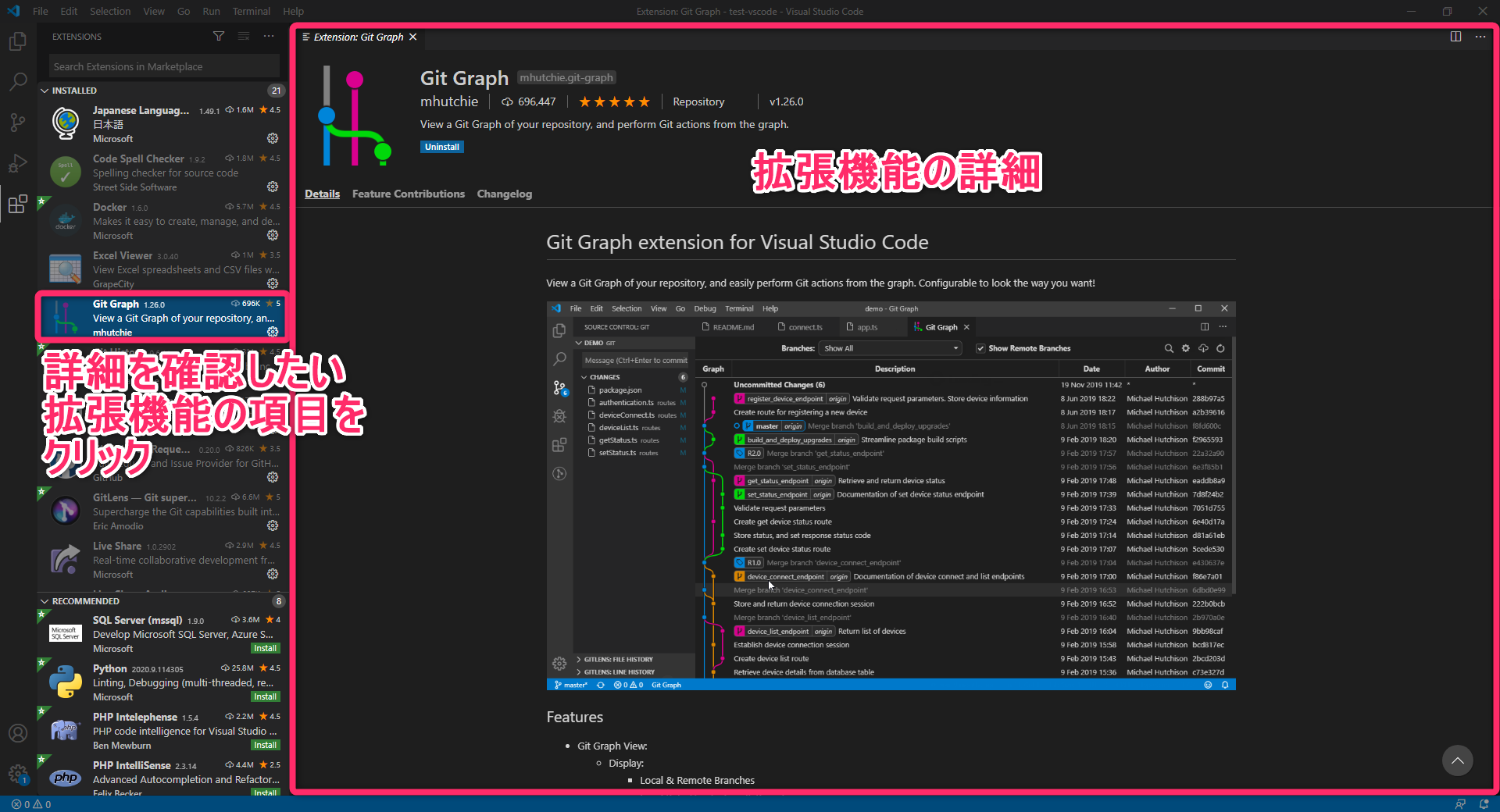
Task: Open the Help menu
Action: point(293,11)
